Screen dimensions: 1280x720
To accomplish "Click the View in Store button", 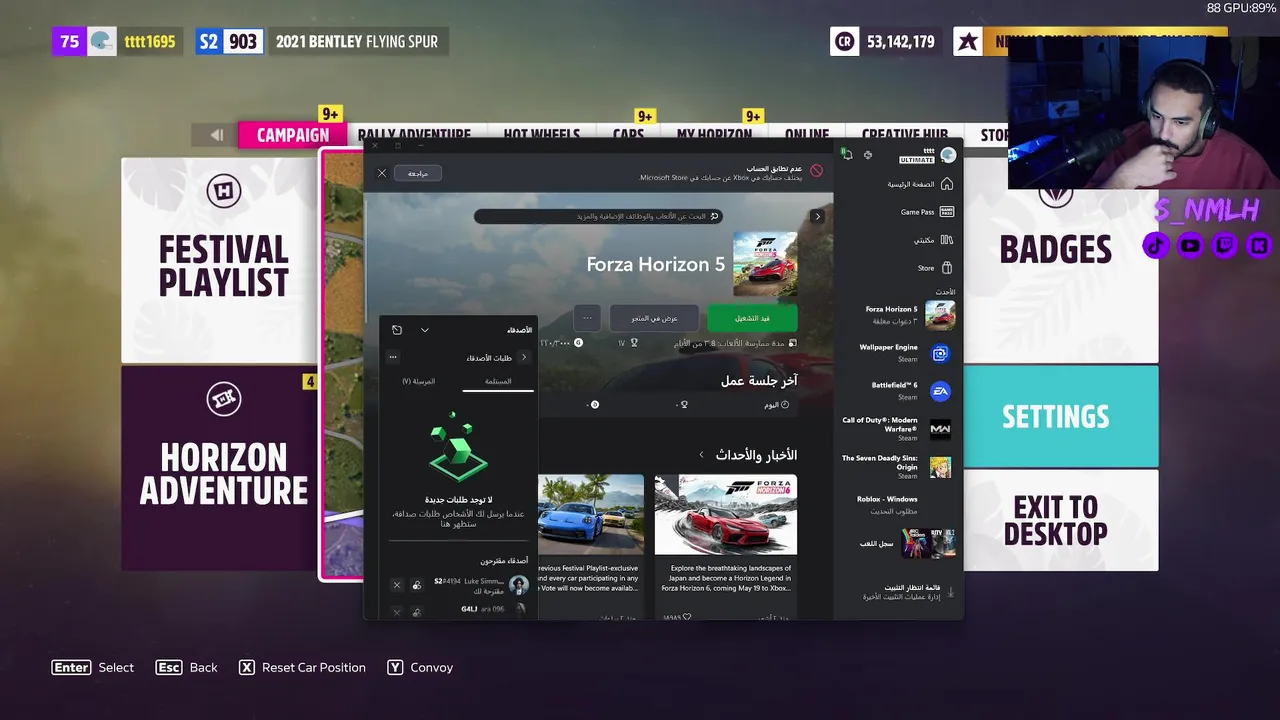I will click(654, 318).
